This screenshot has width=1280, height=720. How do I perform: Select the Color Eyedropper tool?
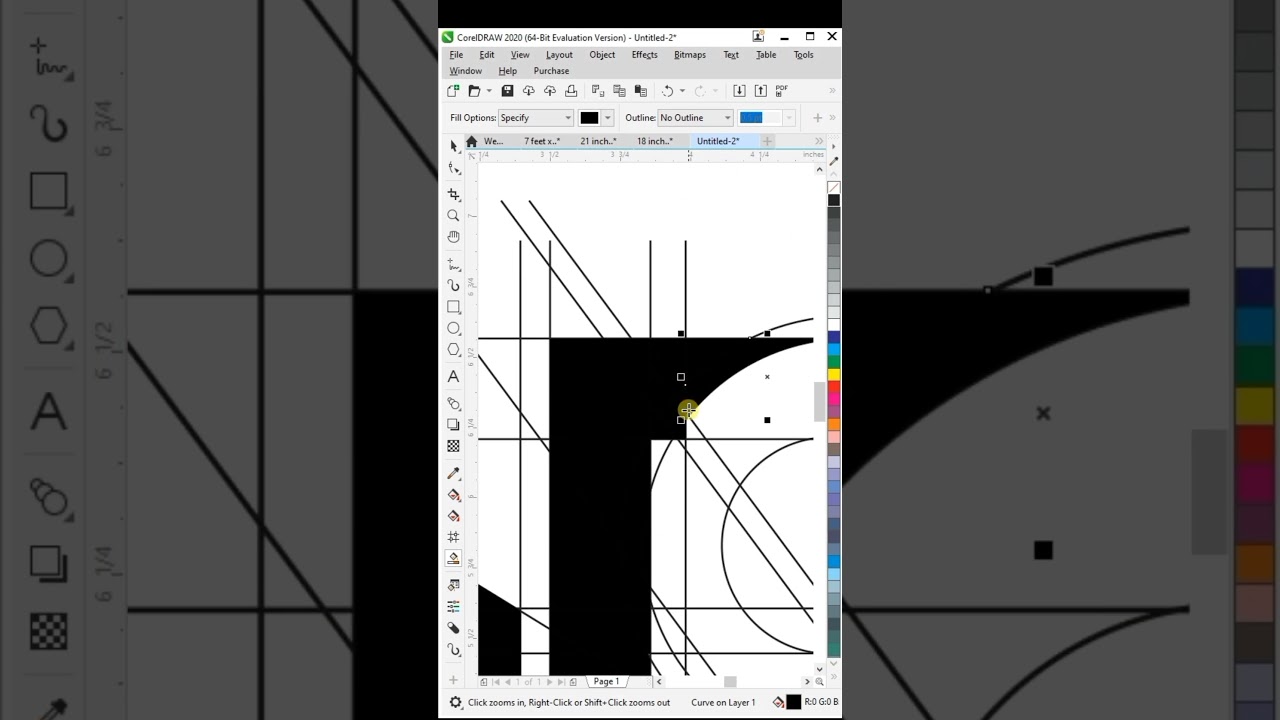(x=453, y=473)
